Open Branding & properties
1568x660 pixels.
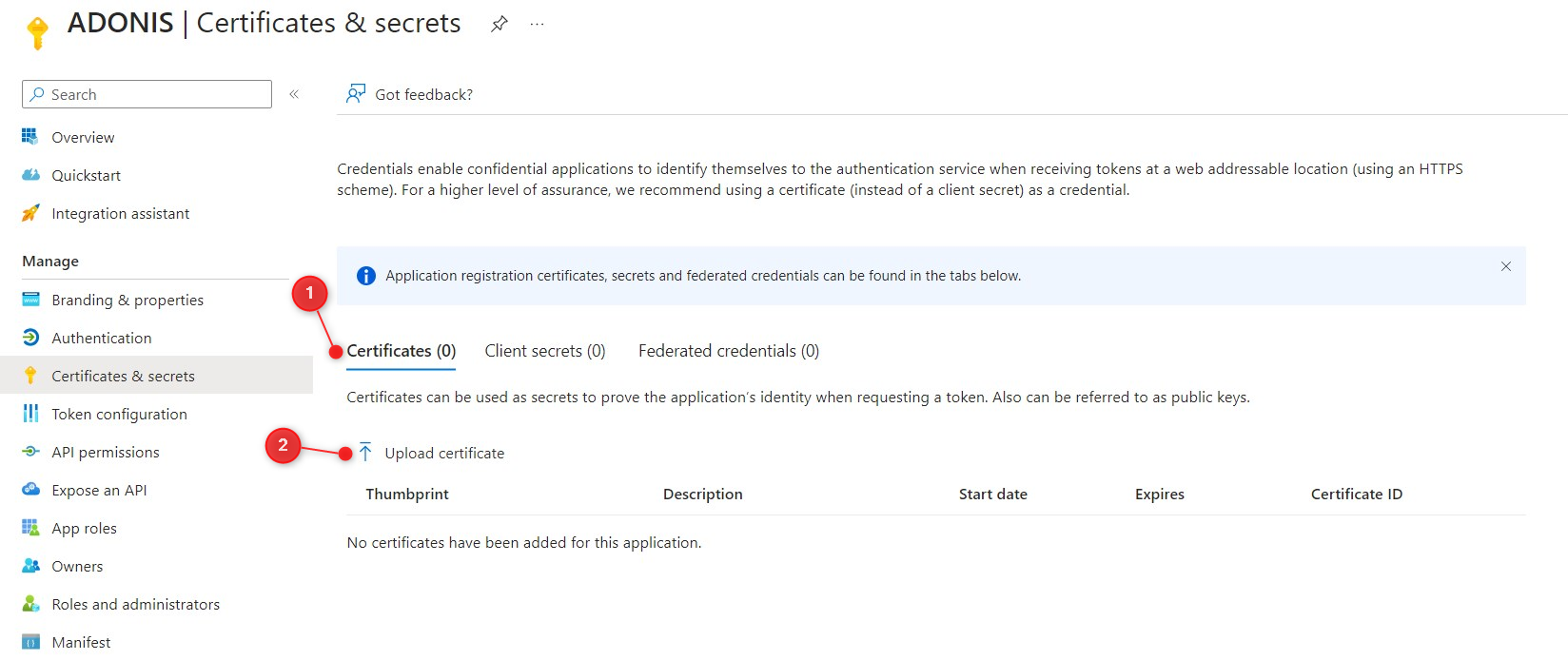click(x=127, y=301)
